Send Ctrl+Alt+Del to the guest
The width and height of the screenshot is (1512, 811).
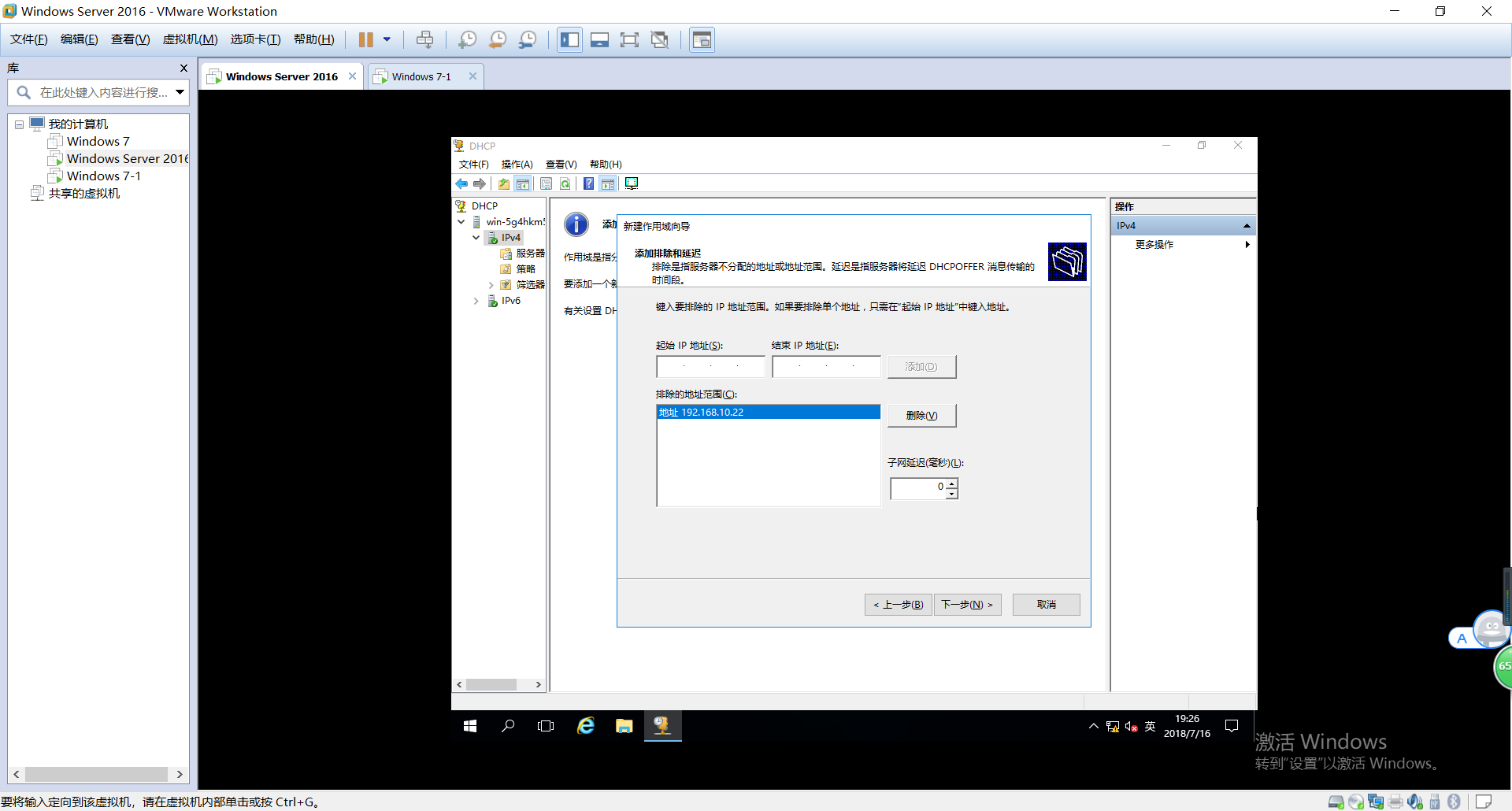(x=424, y=39)
